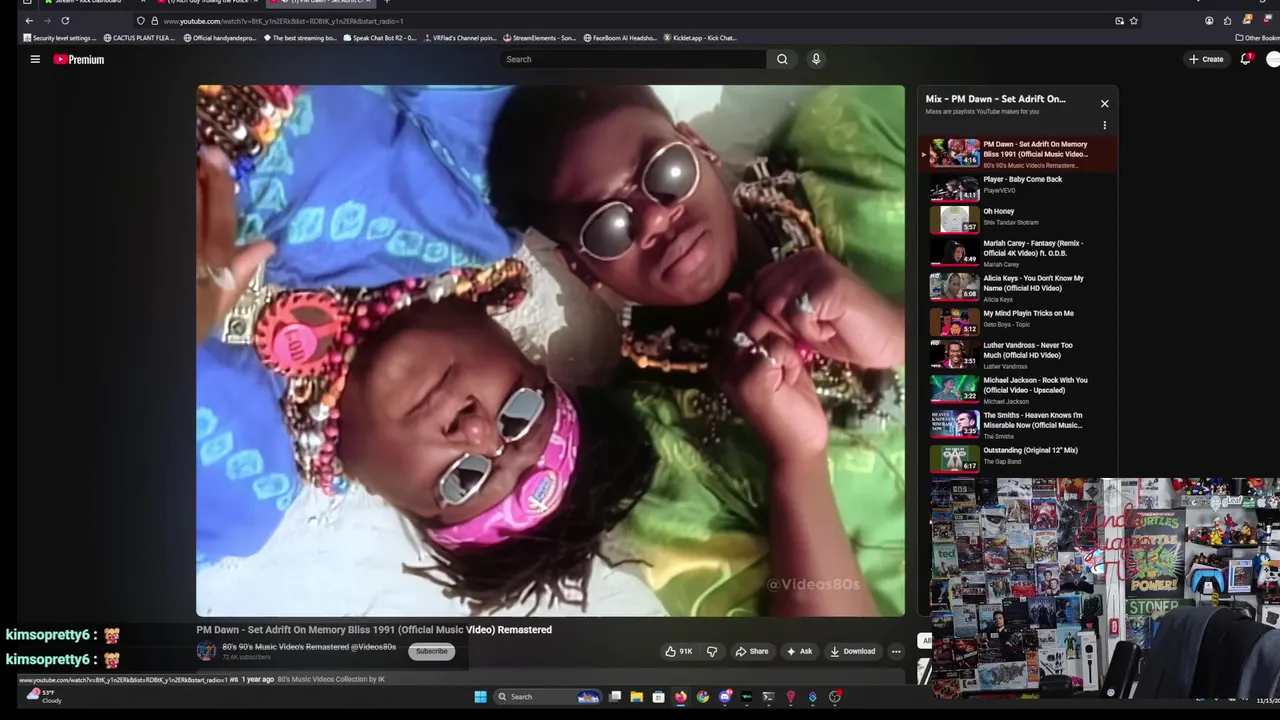1280x720 pixels.
Task: Click the main video player
Action: click(551, 350)
